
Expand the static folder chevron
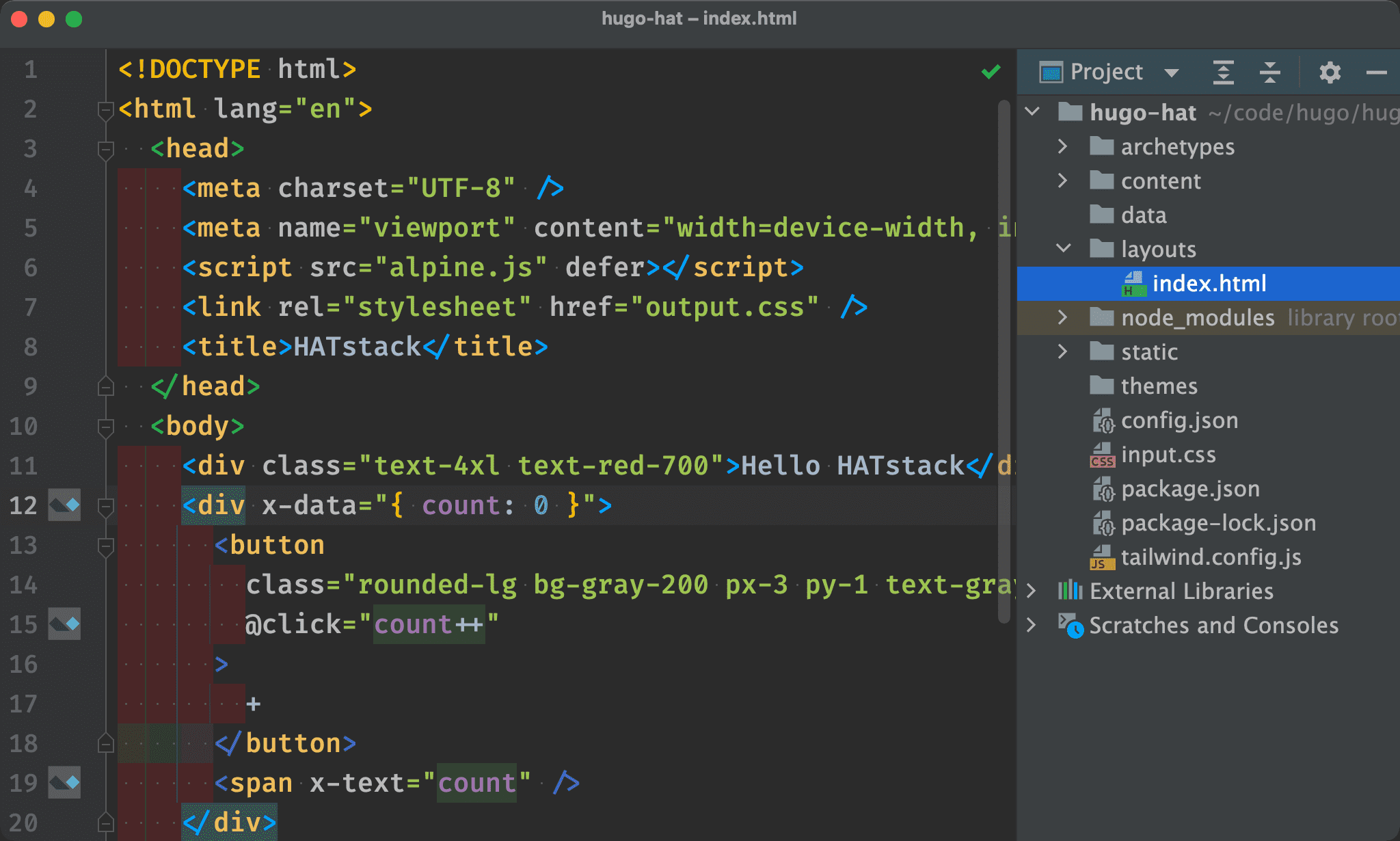(x=1062, y=351)
